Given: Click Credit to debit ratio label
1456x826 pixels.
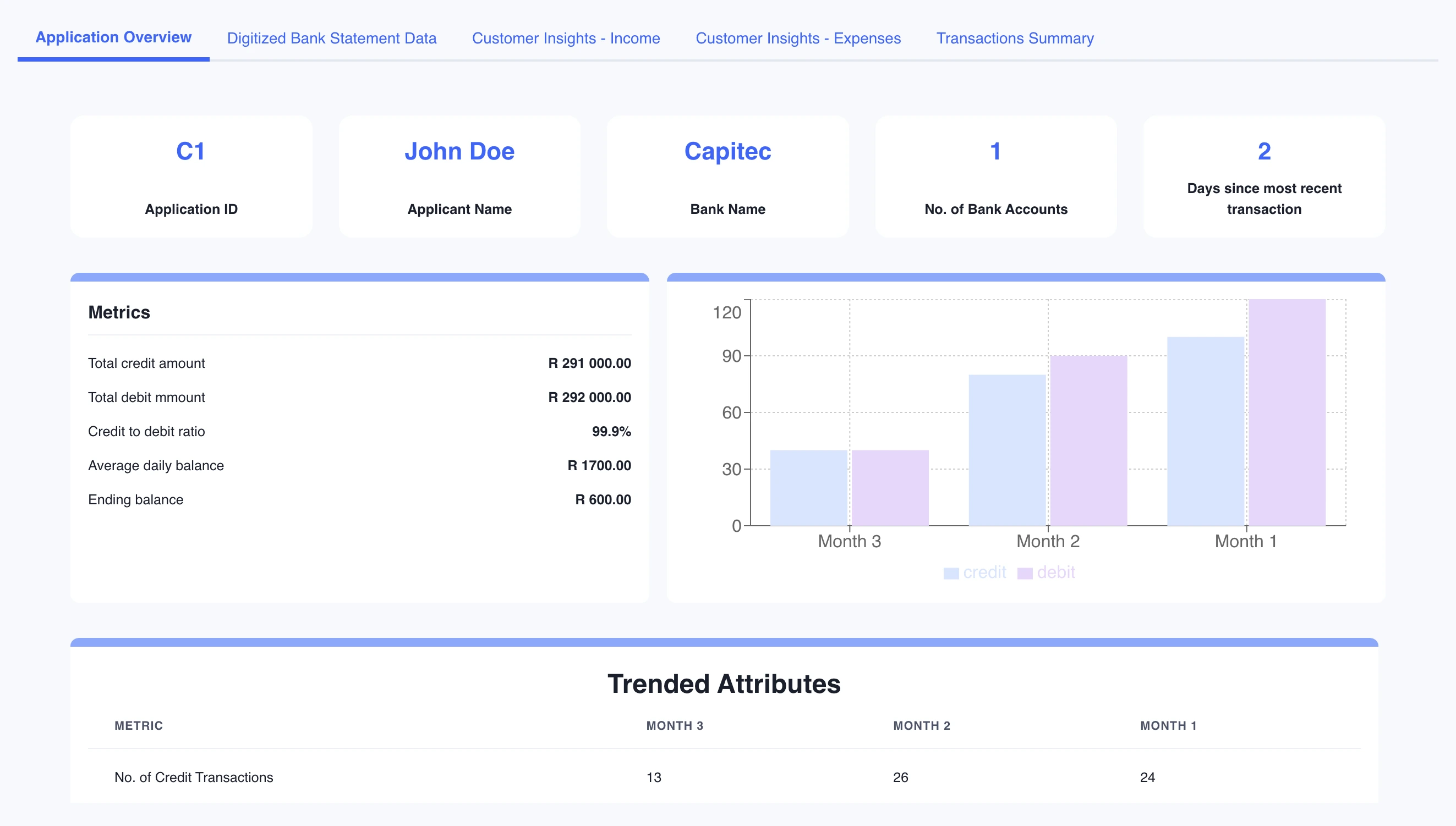Looking at the screenshot, I should 146,431.
